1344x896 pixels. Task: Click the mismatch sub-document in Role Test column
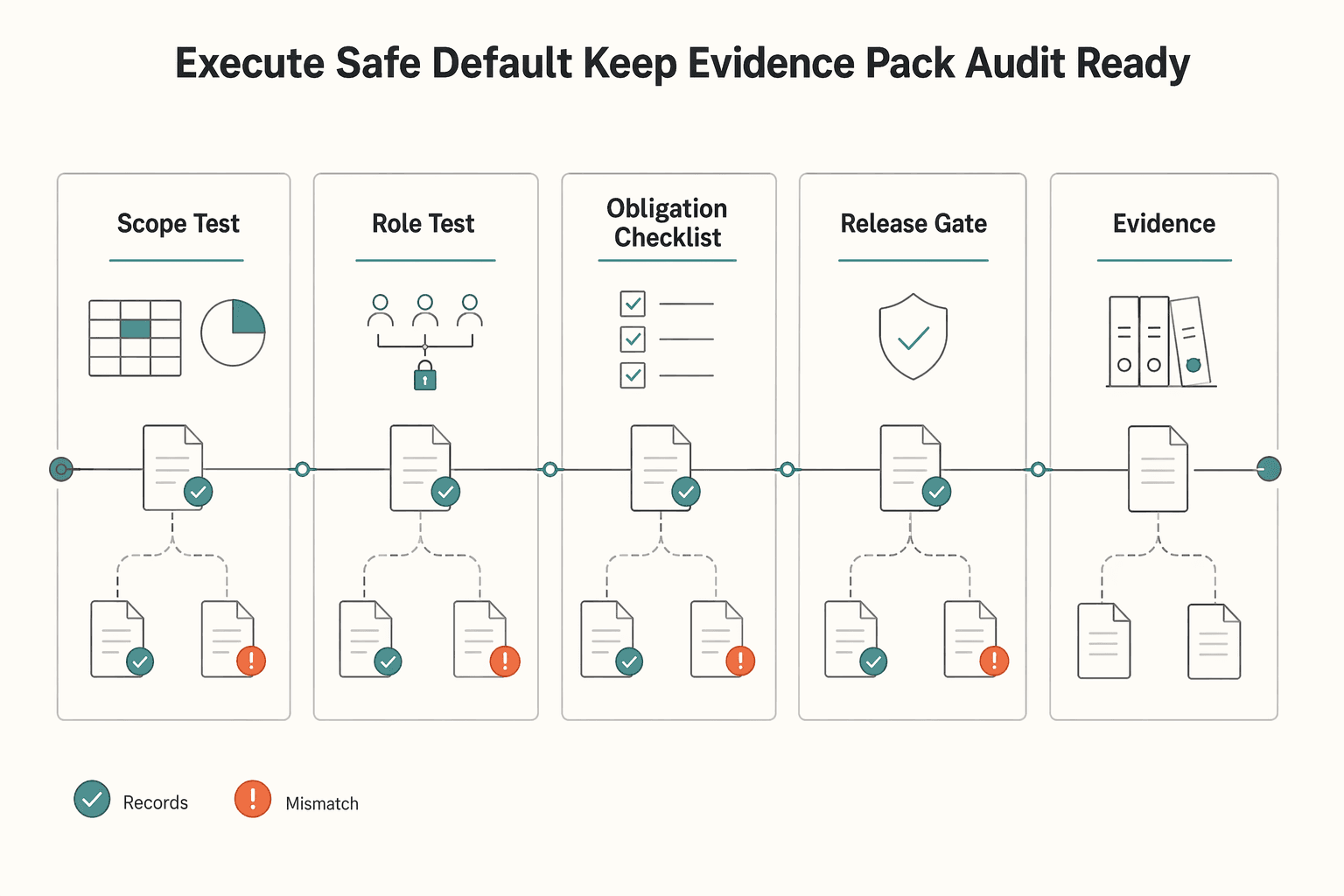(x=486, y=639)
